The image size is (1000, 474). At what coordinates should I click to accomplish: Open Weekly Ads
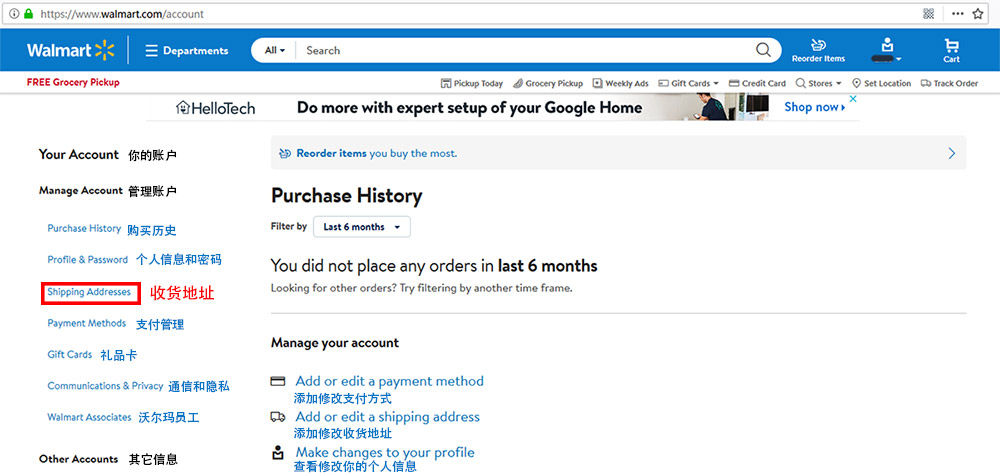tap(621, 83)
